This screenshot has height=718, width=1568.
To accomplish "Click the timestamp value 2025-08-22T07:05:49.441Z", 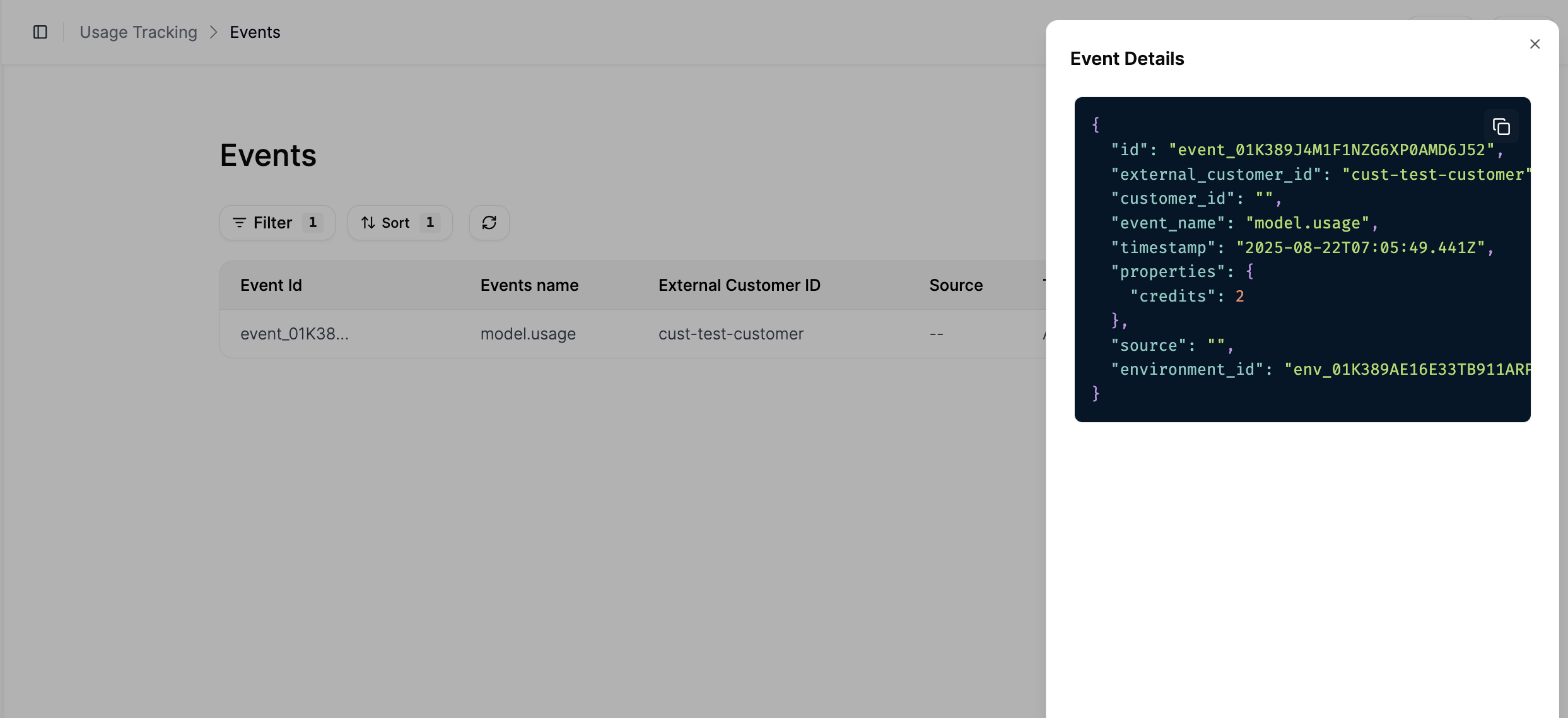I will click(1360, 248).
